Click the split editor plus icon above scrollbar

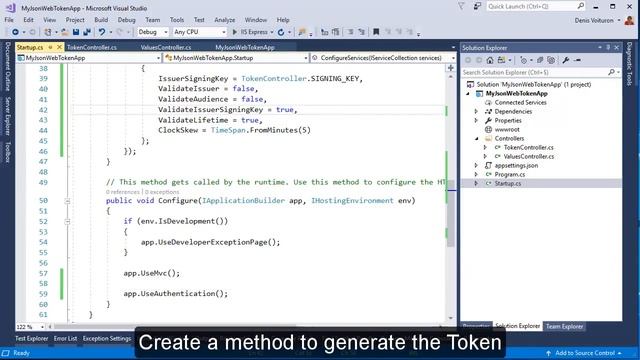451,68
